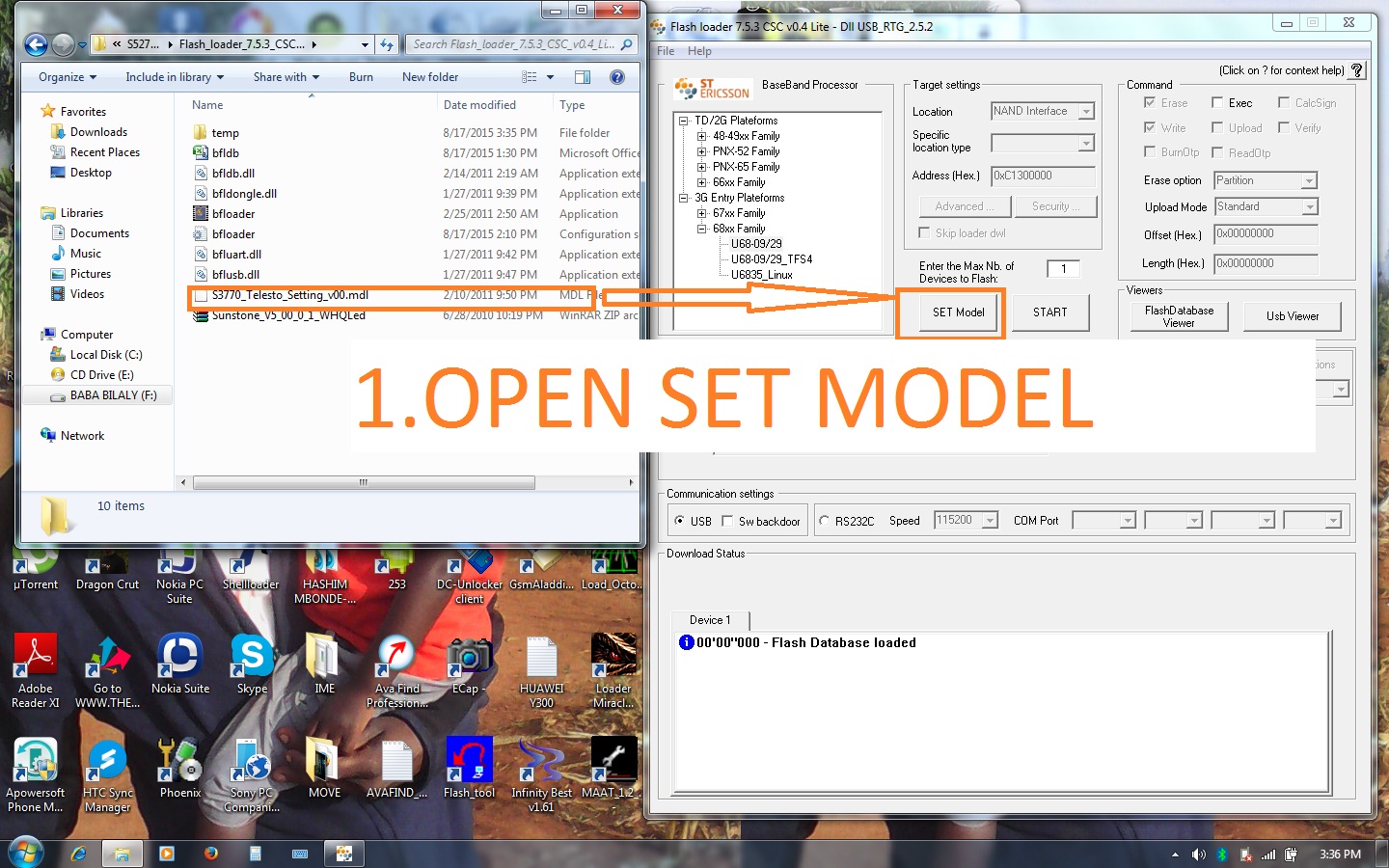
Task: Open the Organize dropdown in Explorer
Action: (x=68, y=77)
